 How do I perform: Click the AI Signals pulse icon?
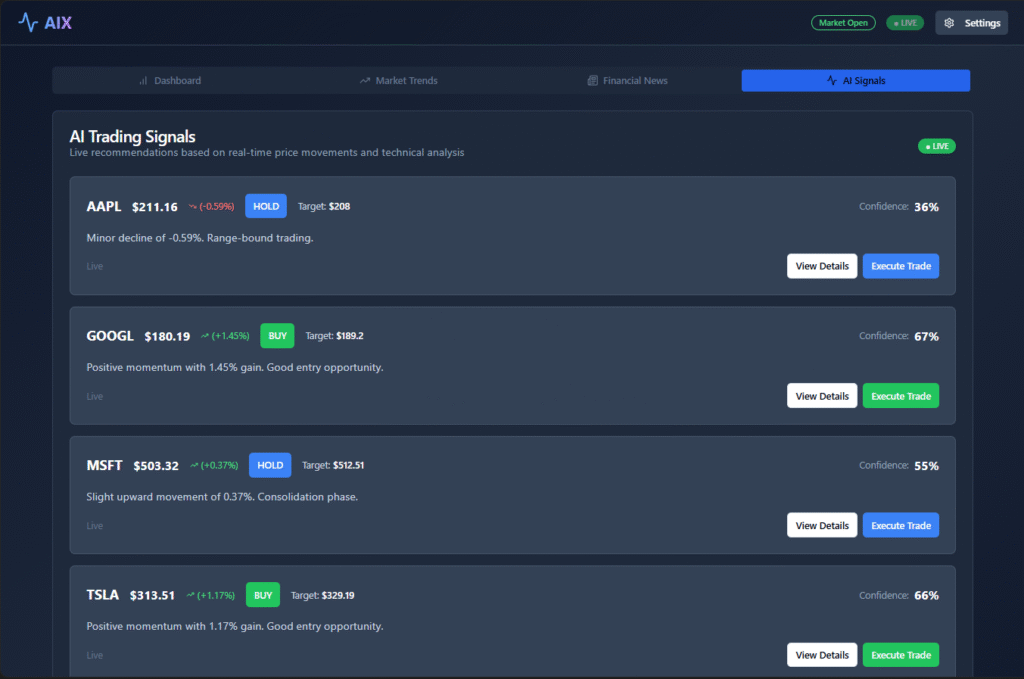tap(831, 80)
